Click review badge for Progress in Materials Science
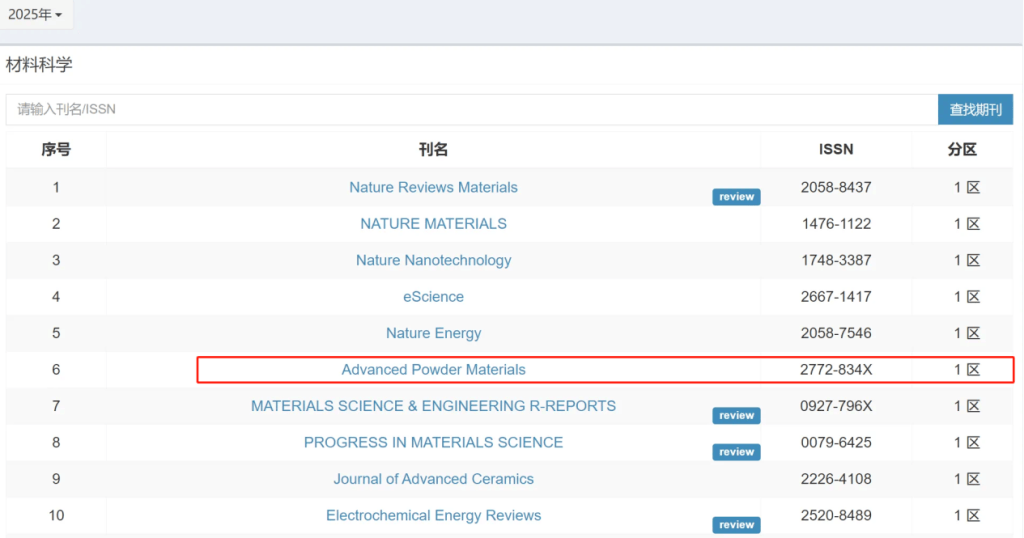 tap(736, 452)
